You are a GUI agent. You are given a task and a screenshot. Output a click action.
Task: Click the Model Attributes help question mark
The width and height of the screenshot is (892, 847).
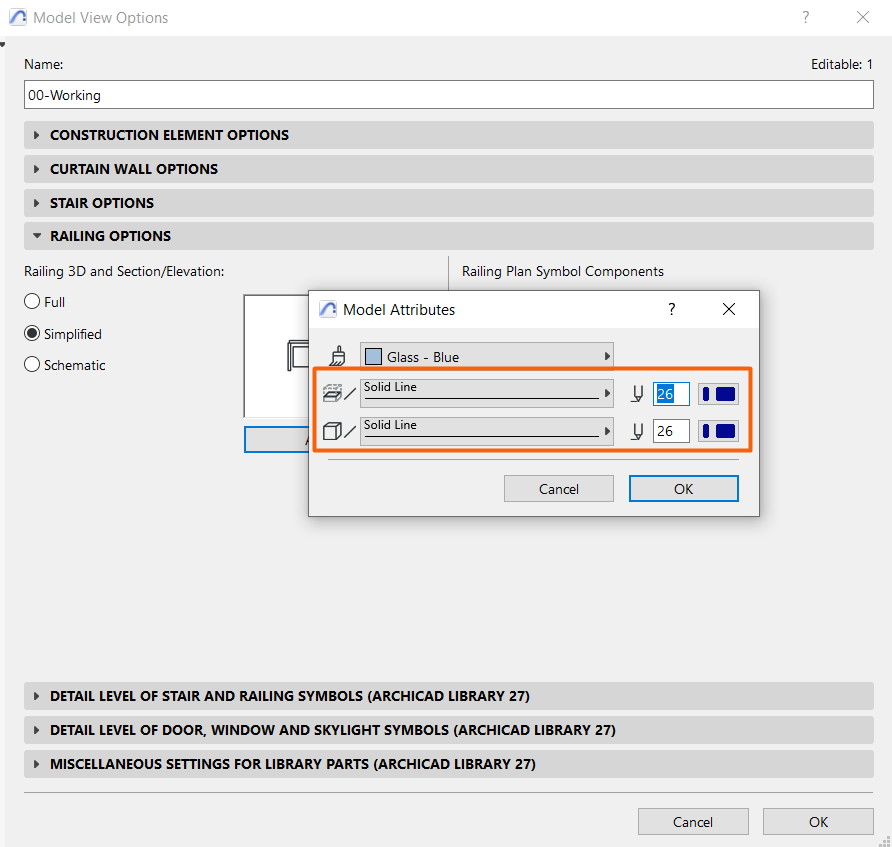(x=671, y=310)
